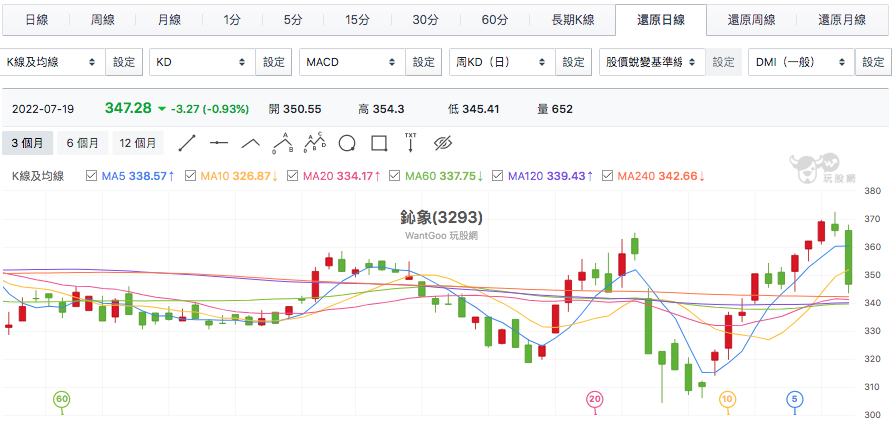Open the DMI（一般） indicator dropdown
Screen dimensions: 894x421
coord(802,62)
